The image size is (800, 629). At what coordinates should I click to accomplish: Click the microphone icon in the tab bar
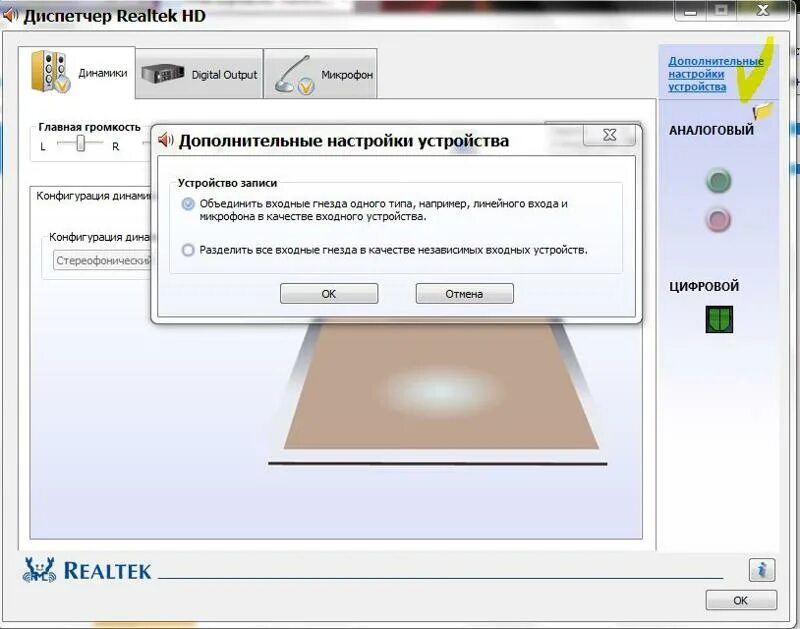point(295,75)
